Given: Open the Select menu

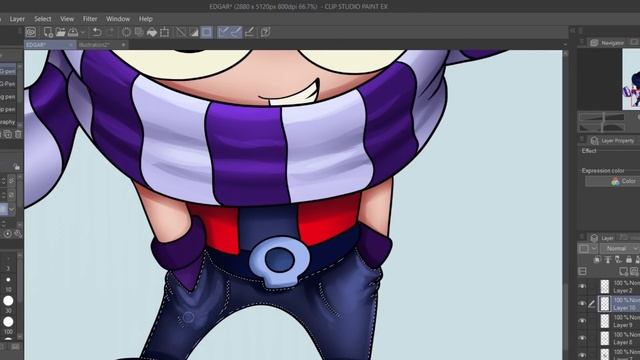Looking at the screenshot, I should click(x=43, y=19).
